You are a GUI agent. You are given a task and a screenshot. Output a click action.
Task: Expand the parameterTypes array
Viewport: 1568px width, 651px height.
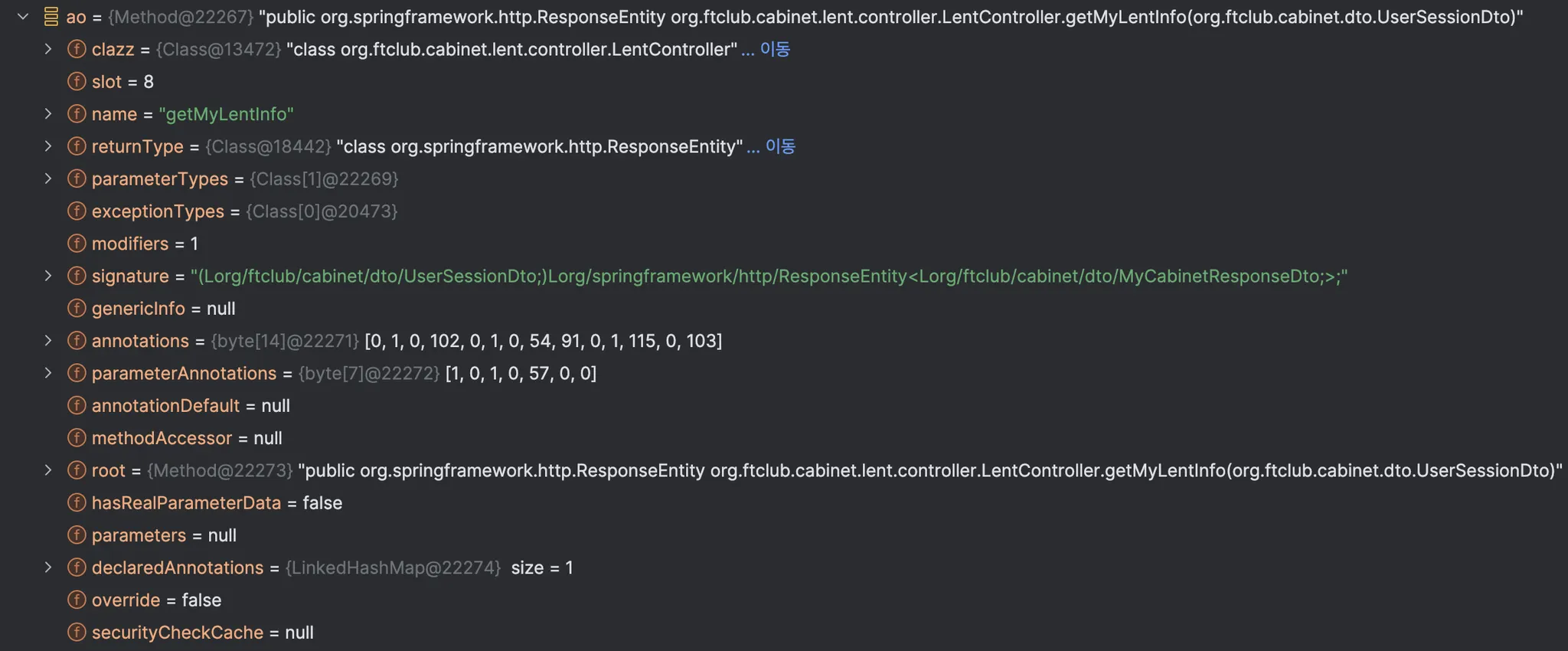(48, 178)
